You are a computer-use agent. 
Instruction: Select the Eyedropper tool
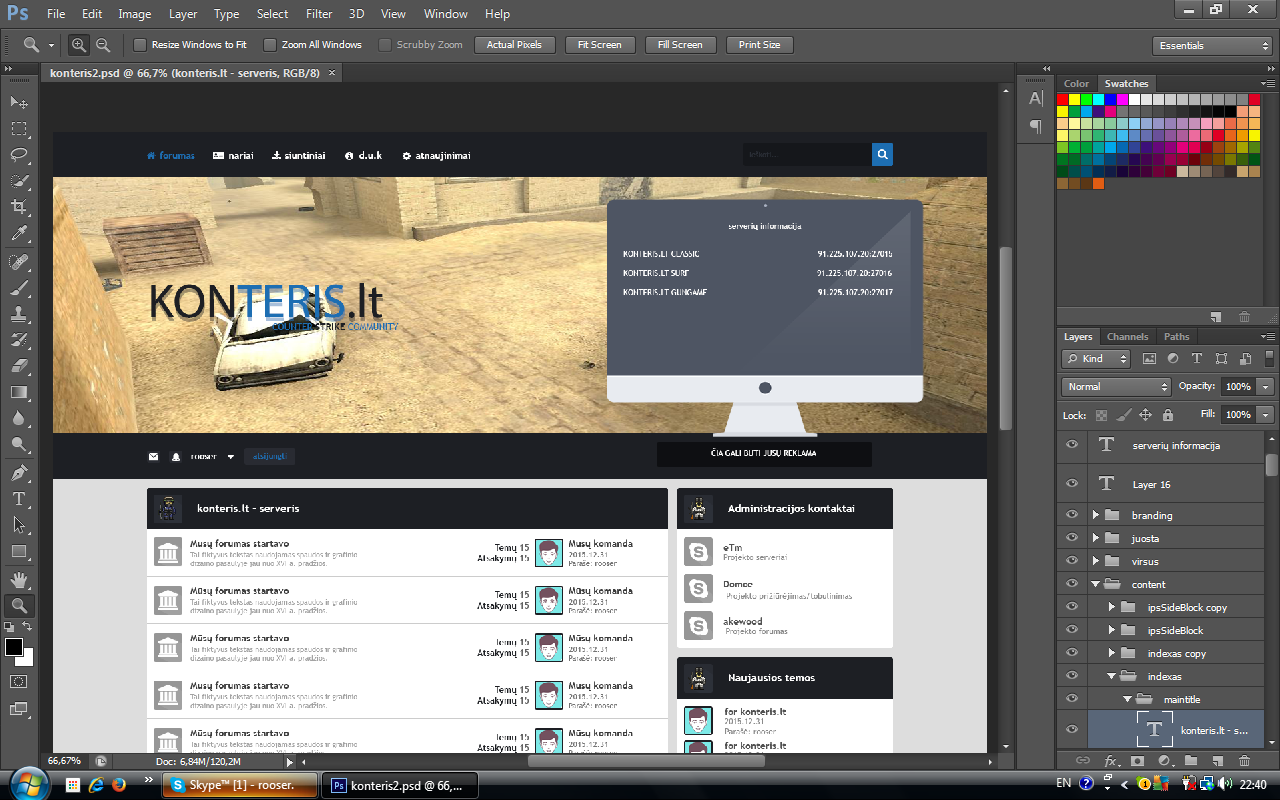coord(18,233)
